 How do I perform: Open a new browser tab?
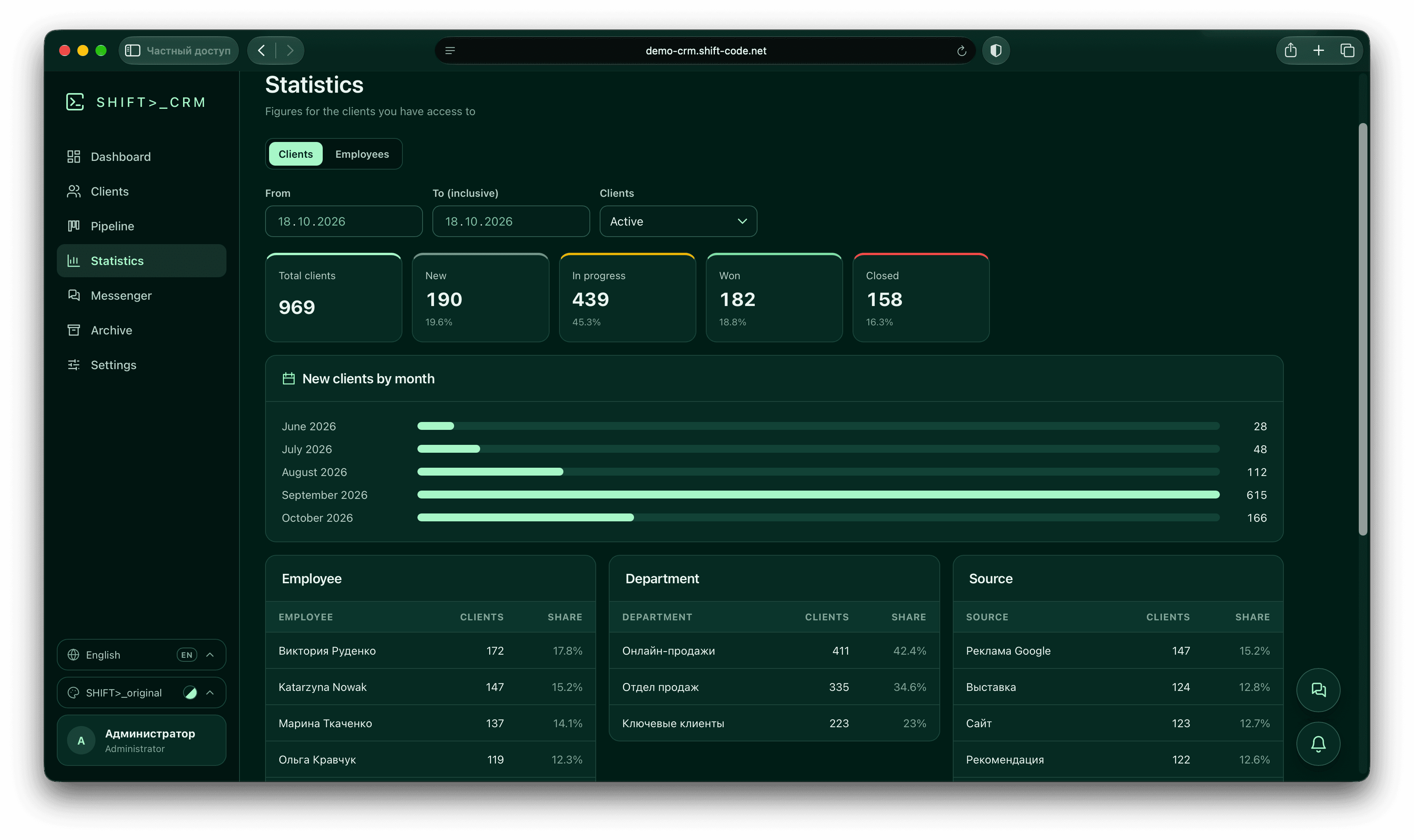[1318, 50]
